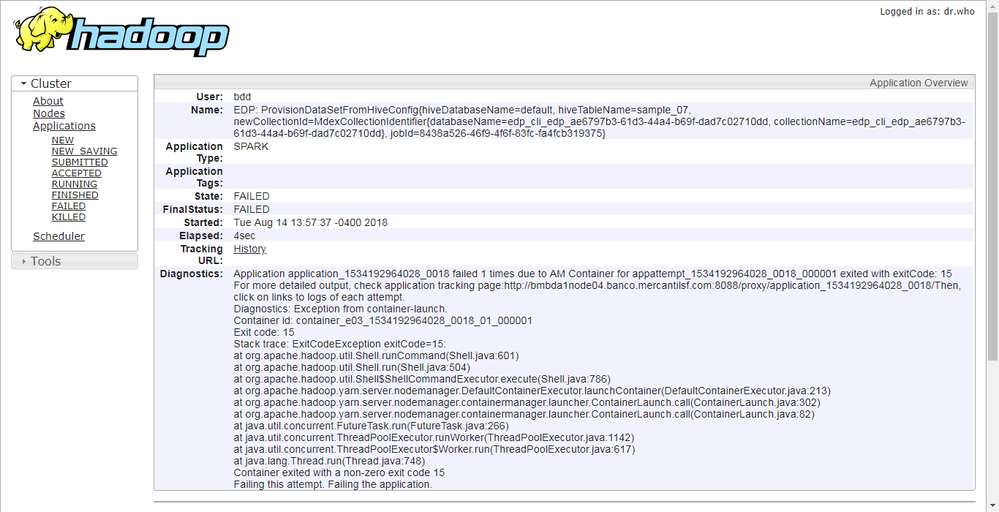
Task: View FINISHED applications
Action: (75, 195)
